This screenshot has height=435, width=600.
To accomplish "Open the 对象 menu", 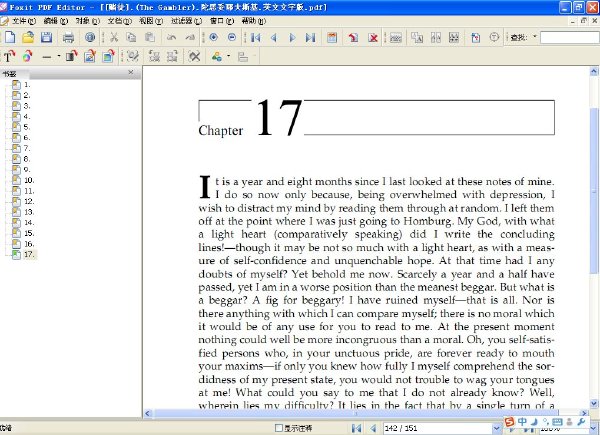I will (88, 21).
